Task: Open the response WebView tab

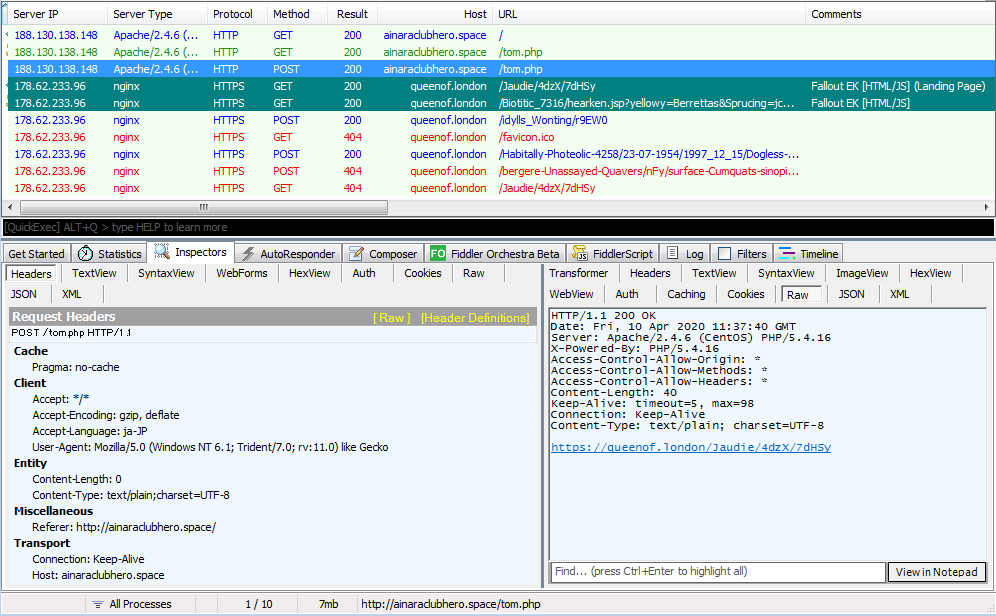Action: click(x=571, y=294)
